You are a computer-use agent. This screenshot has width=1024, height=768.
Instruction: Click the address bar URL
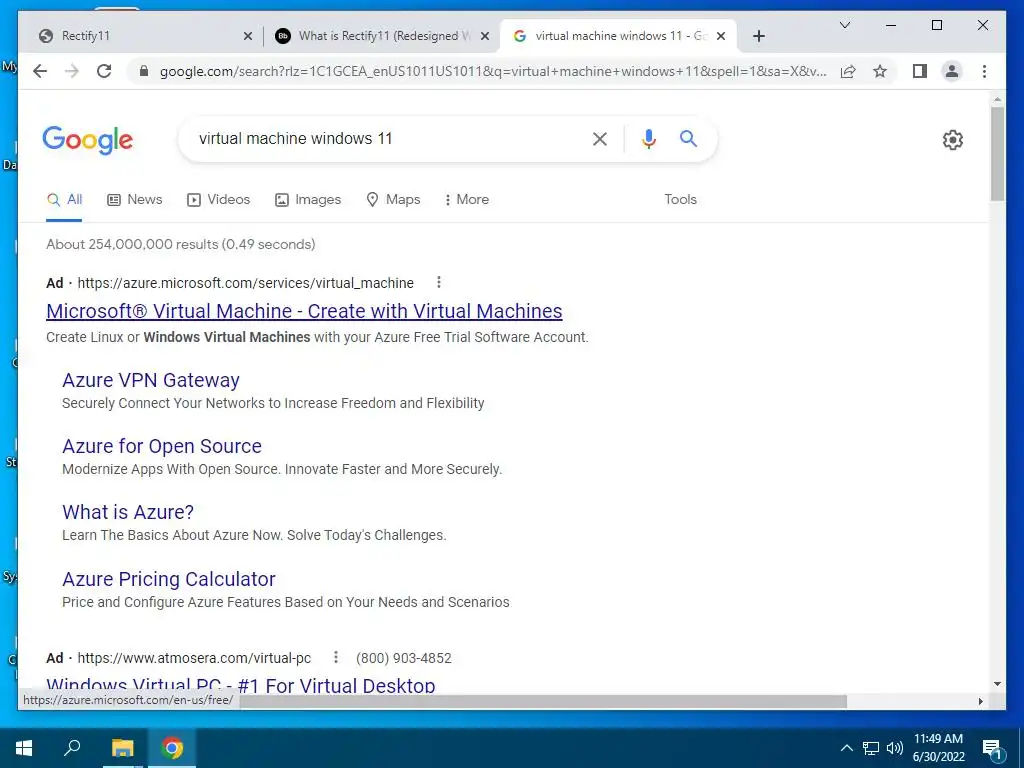point(493,71)
